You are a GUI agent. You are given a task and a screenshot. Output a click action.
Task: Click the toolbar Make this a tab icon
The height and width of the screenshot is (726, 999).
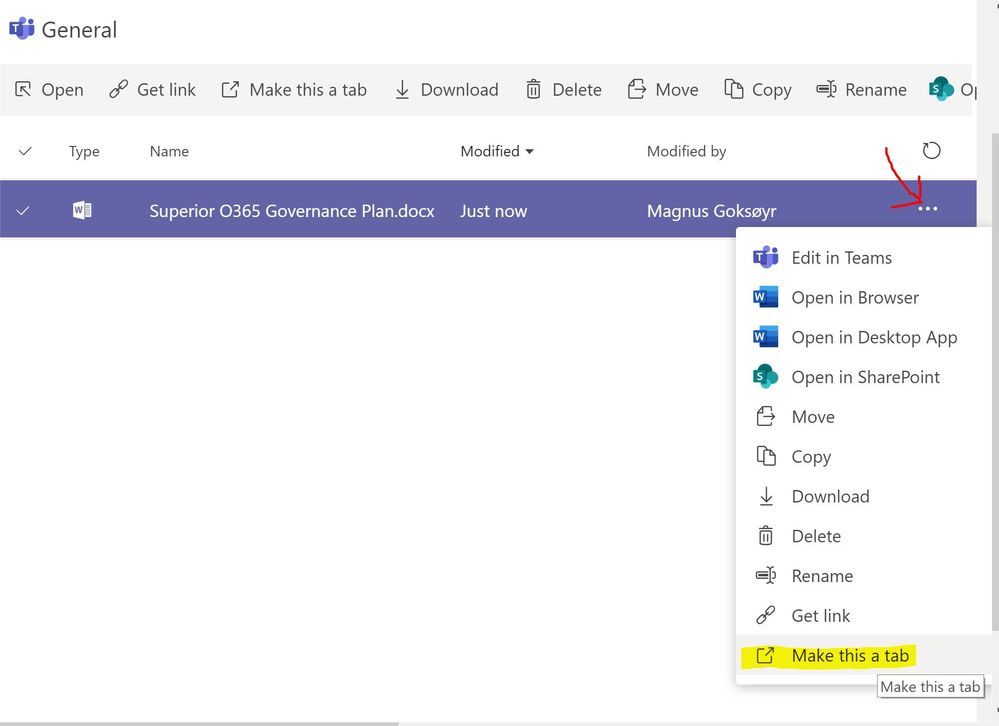pos(230,89)
